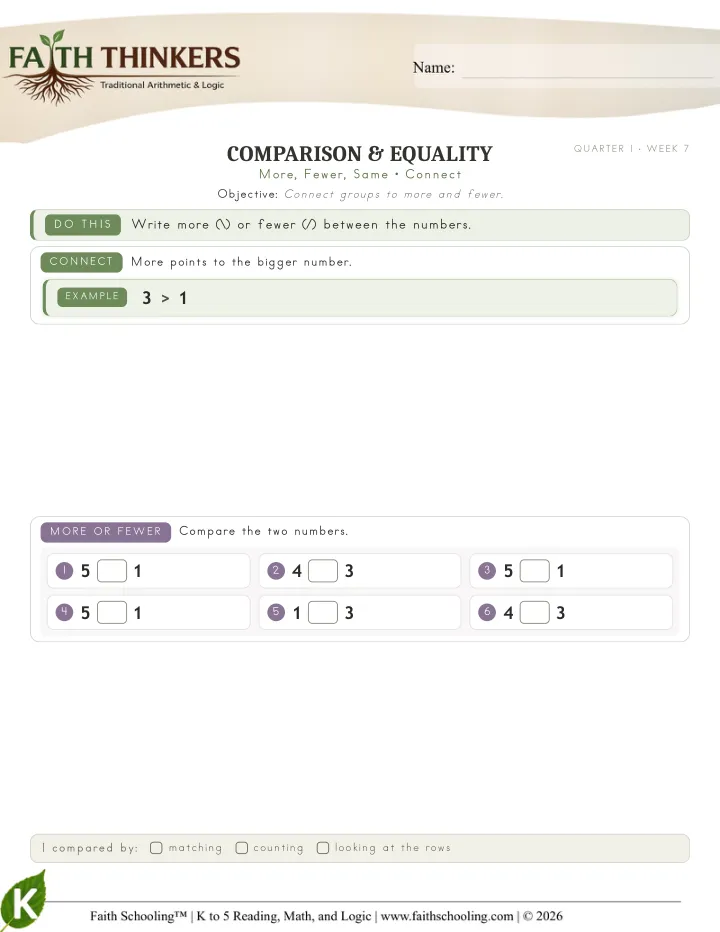Select the purple number 5 circle
The width and height of the screenshot is (720, 932).
point(276,612)
